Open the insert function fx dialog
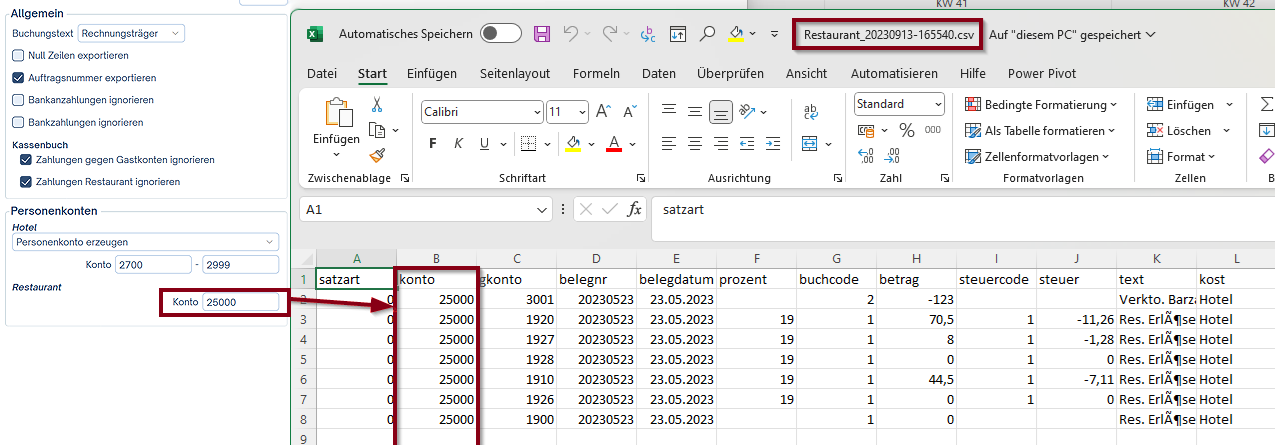This screenshot has height=445, width=1275. pyautogui.click(x=634, y=209)
